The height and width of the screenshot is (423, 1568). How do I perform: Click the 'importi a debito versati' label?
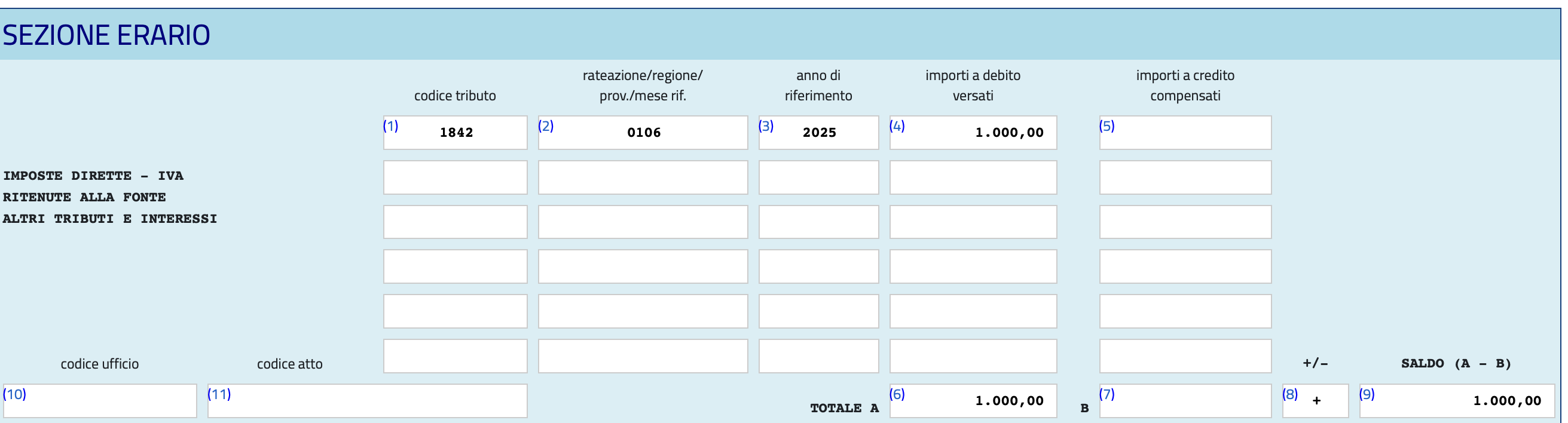click(973, 85)
